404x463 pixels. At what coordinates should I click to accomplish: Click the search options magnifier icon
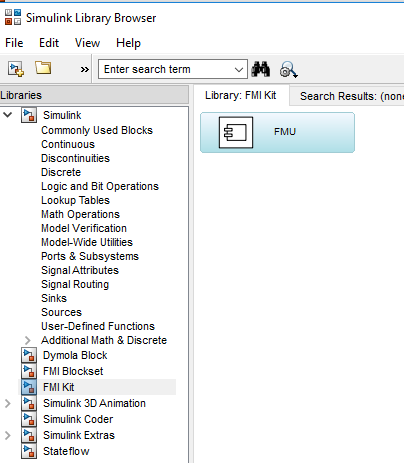coord(289,70)
